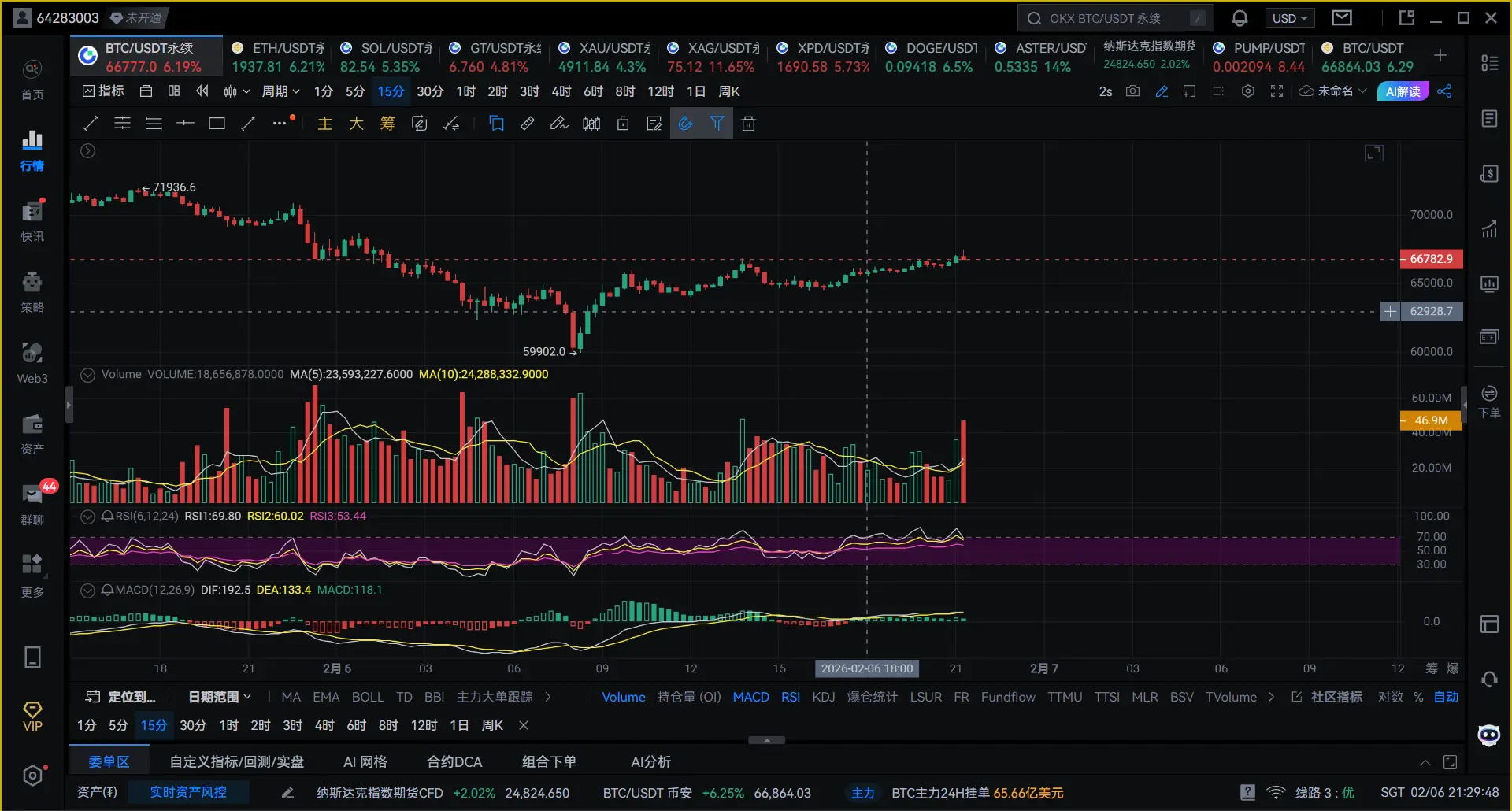Open the 下单 order panel in right sidebar

[x=1489, y=402]
